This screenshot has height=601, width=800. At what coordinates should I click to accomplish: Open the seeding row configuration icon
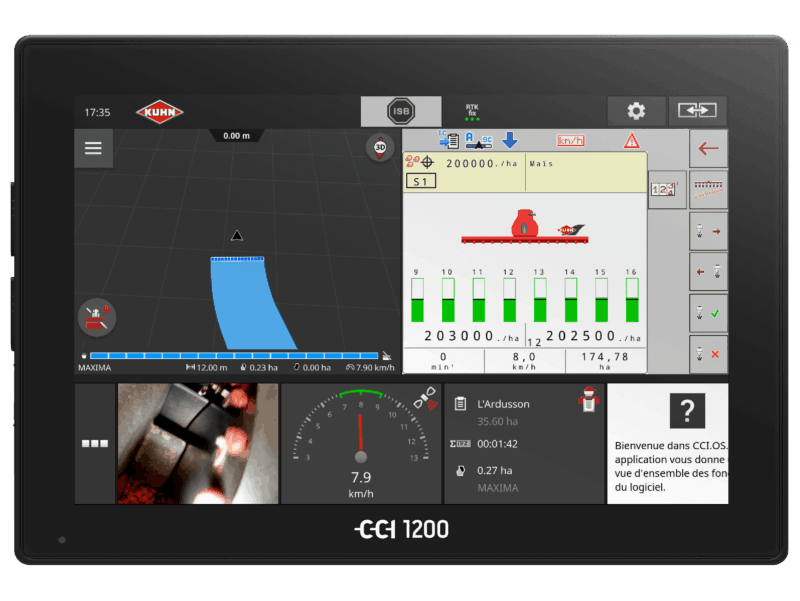click(708, 187)
